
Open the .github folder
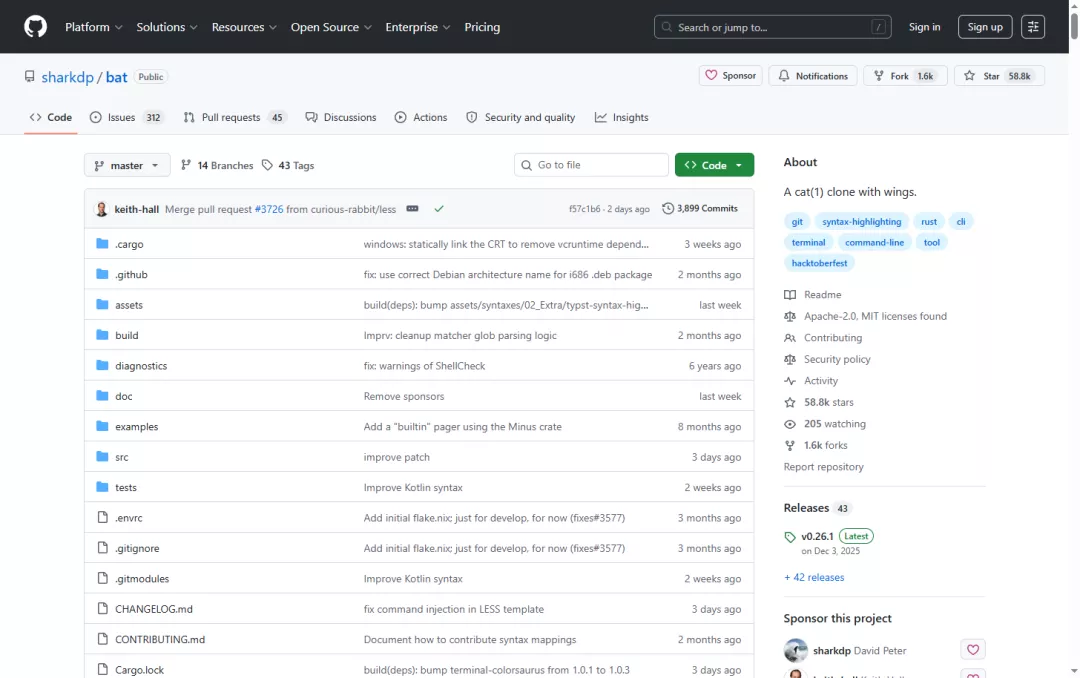(131, 274)
